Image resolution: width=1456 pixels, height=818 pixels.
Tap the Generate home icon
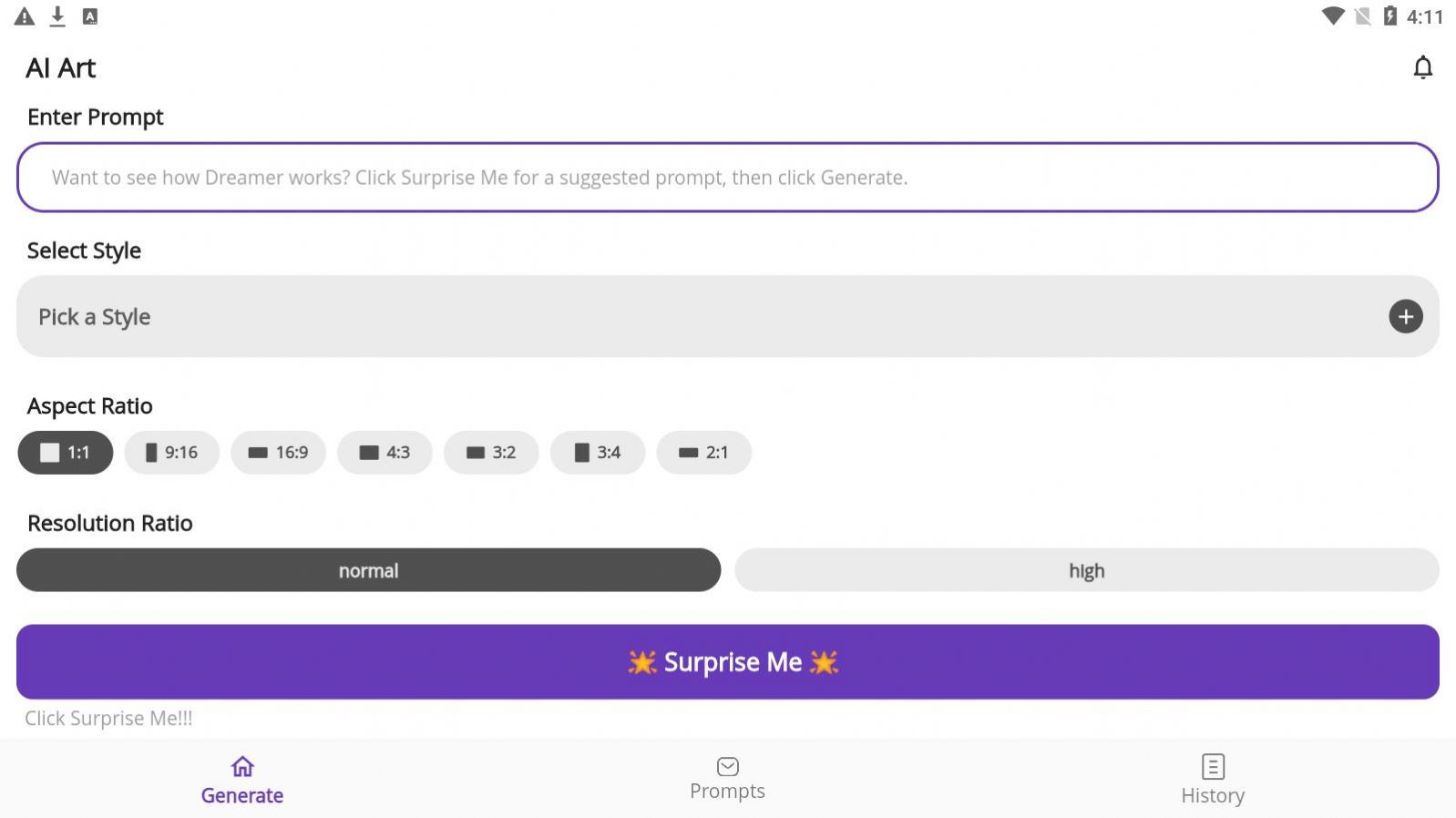(x=242, y=767)
